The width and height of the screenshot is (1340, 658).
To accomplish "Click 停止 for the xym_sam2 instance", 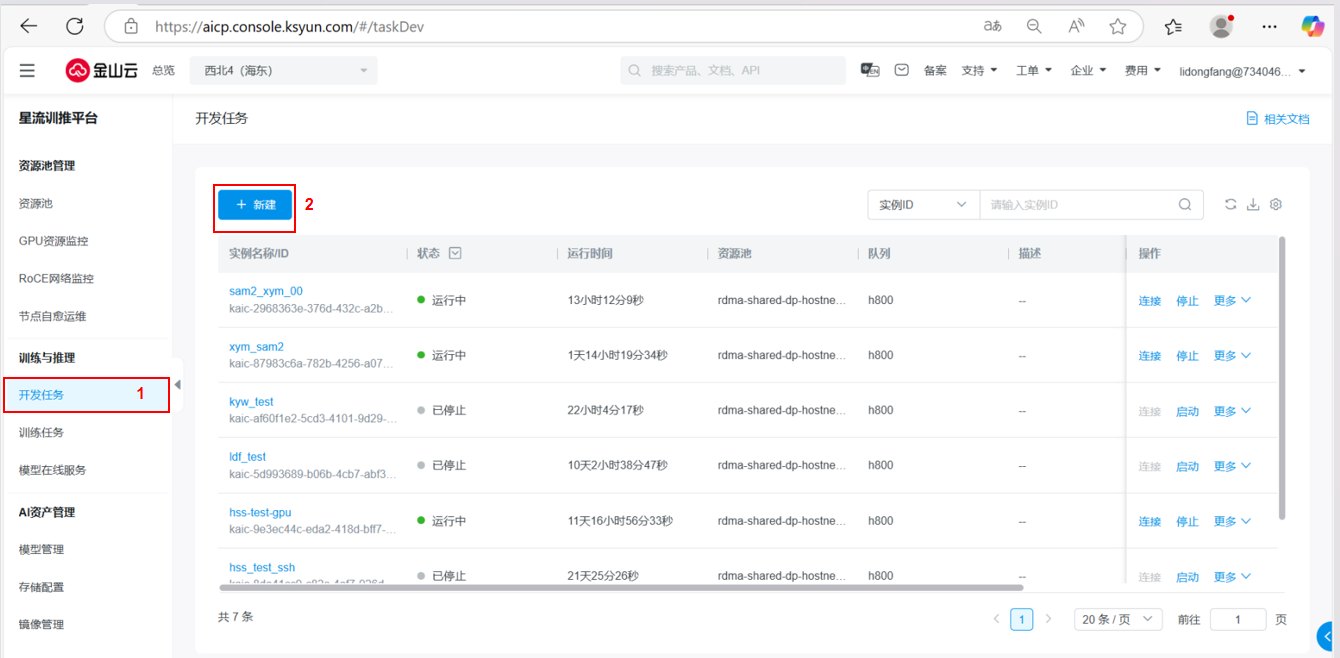I will (x=1187, y=356).
